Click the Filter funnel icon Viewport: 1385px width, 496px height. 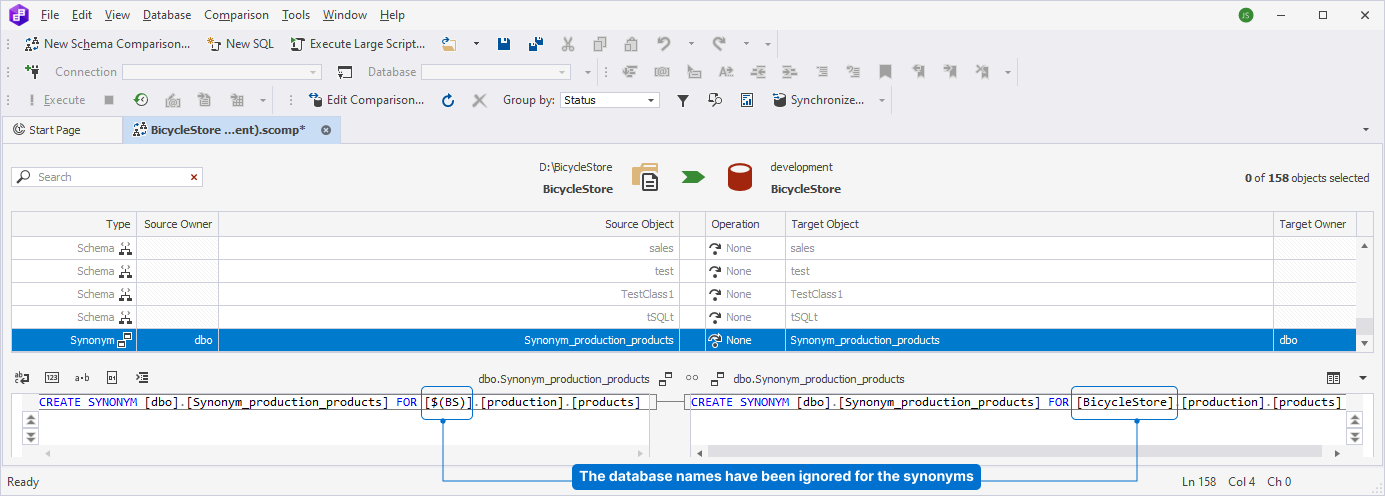683,100
